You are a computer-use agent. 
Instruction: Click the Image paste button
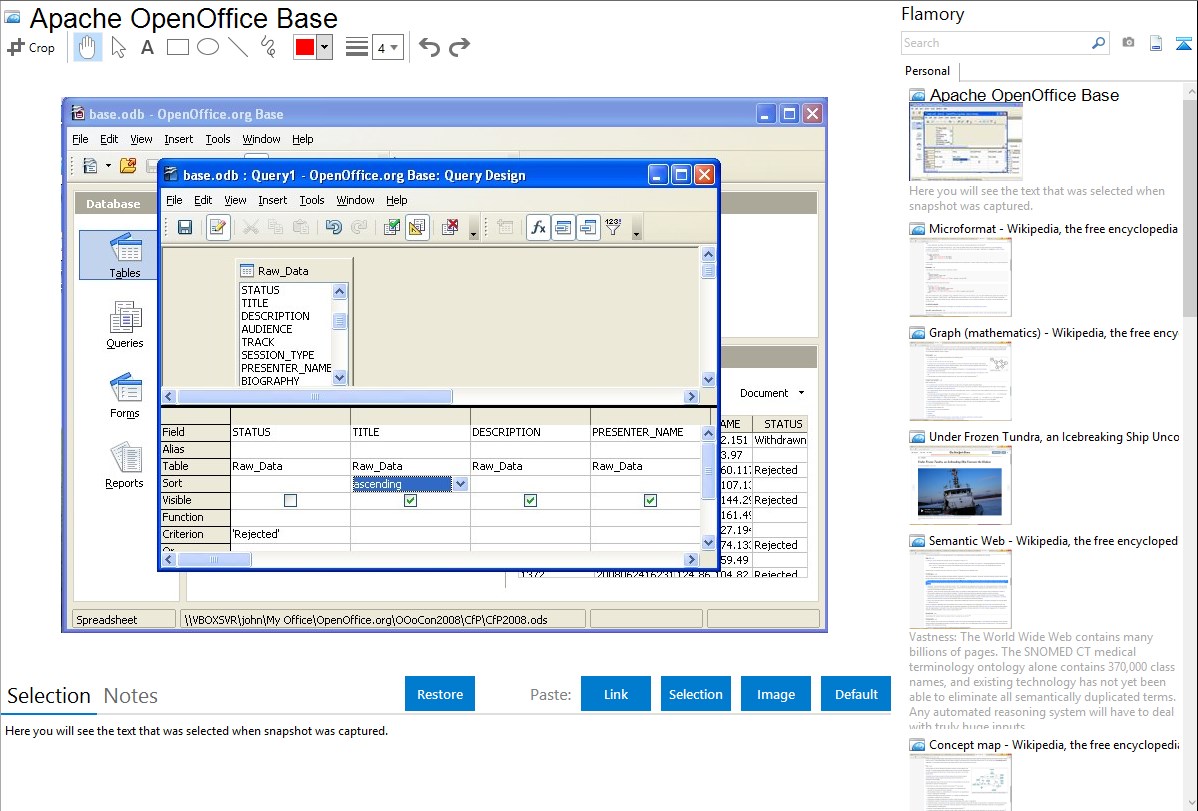(775, 694)
